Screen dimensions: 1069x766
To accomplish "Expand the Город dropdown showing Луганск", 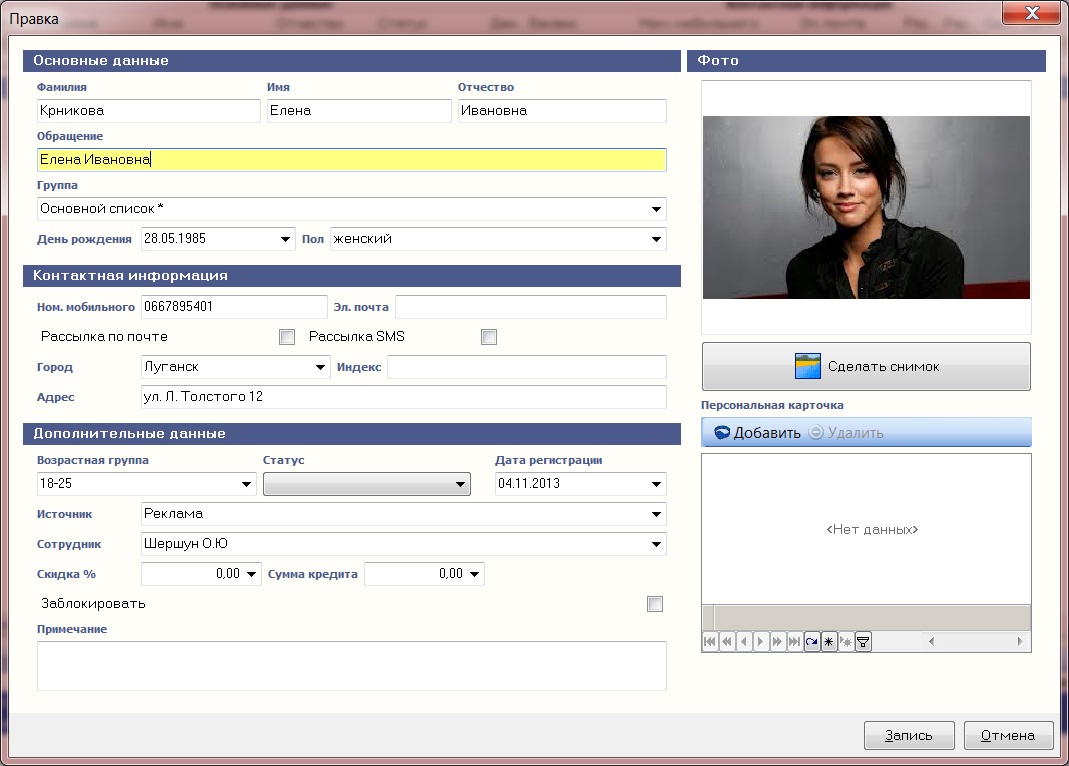I will [x=320, y=368].
